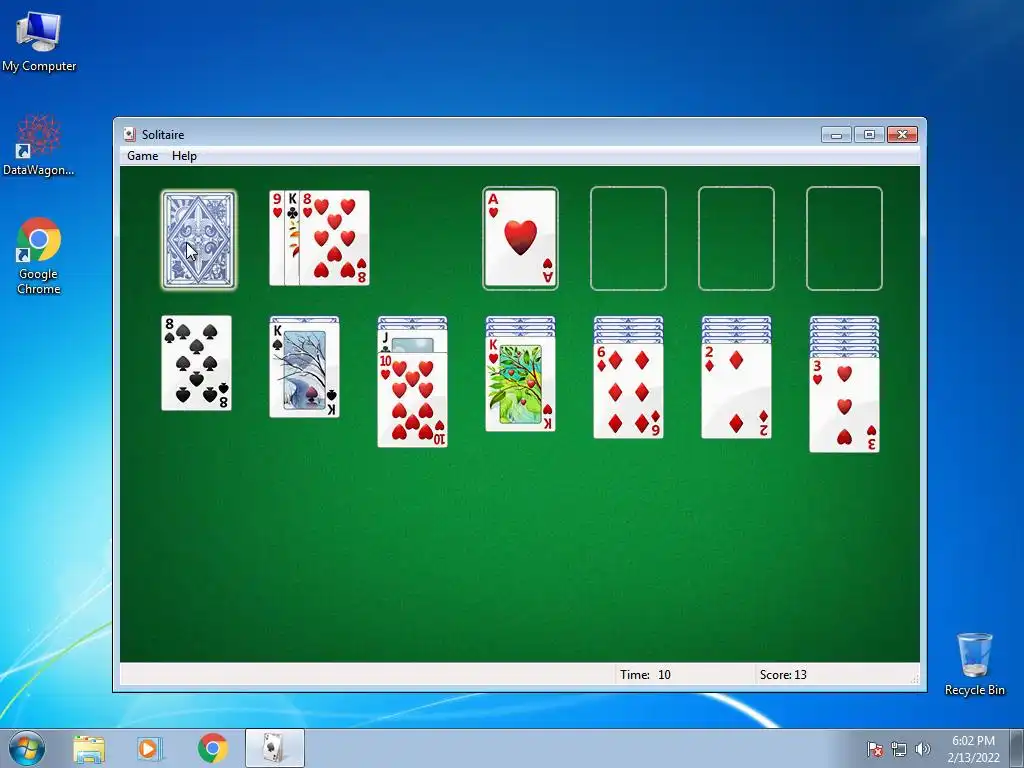Screen dimensions: 1024x768
Task: Open the Action Center flag icon
Action: [x=875, y=749]
